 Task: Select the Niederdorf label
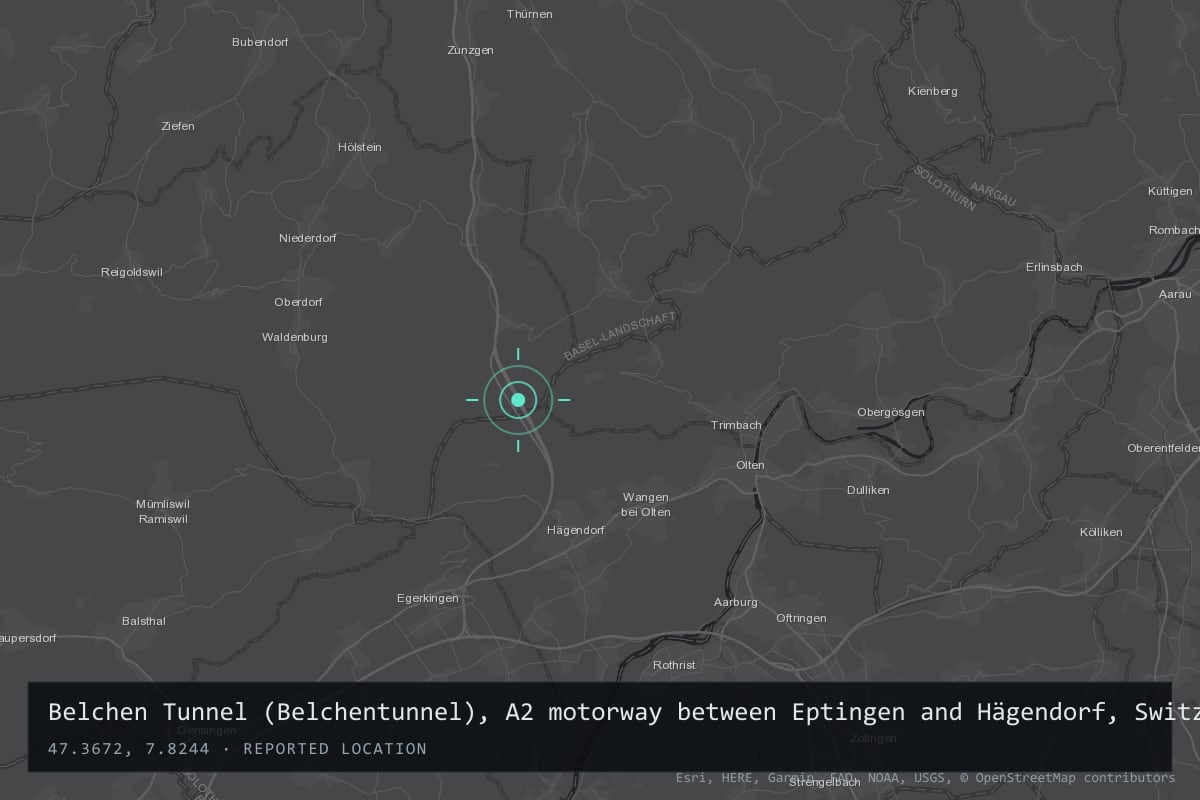(x=308, y=238)
